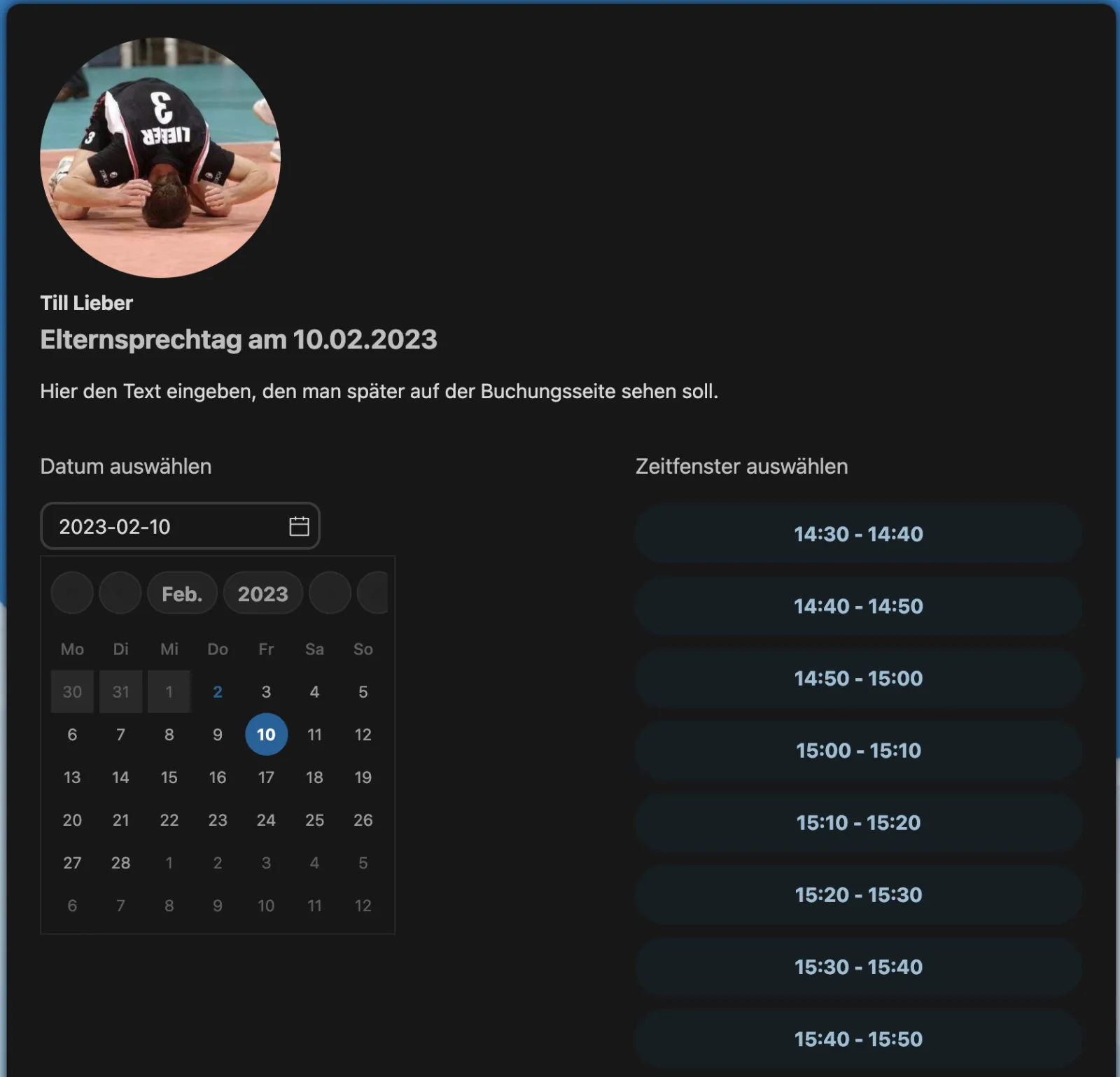Go to the previous year in calendar
This screenshot has width=1120, height=1077.
[72, 593]
